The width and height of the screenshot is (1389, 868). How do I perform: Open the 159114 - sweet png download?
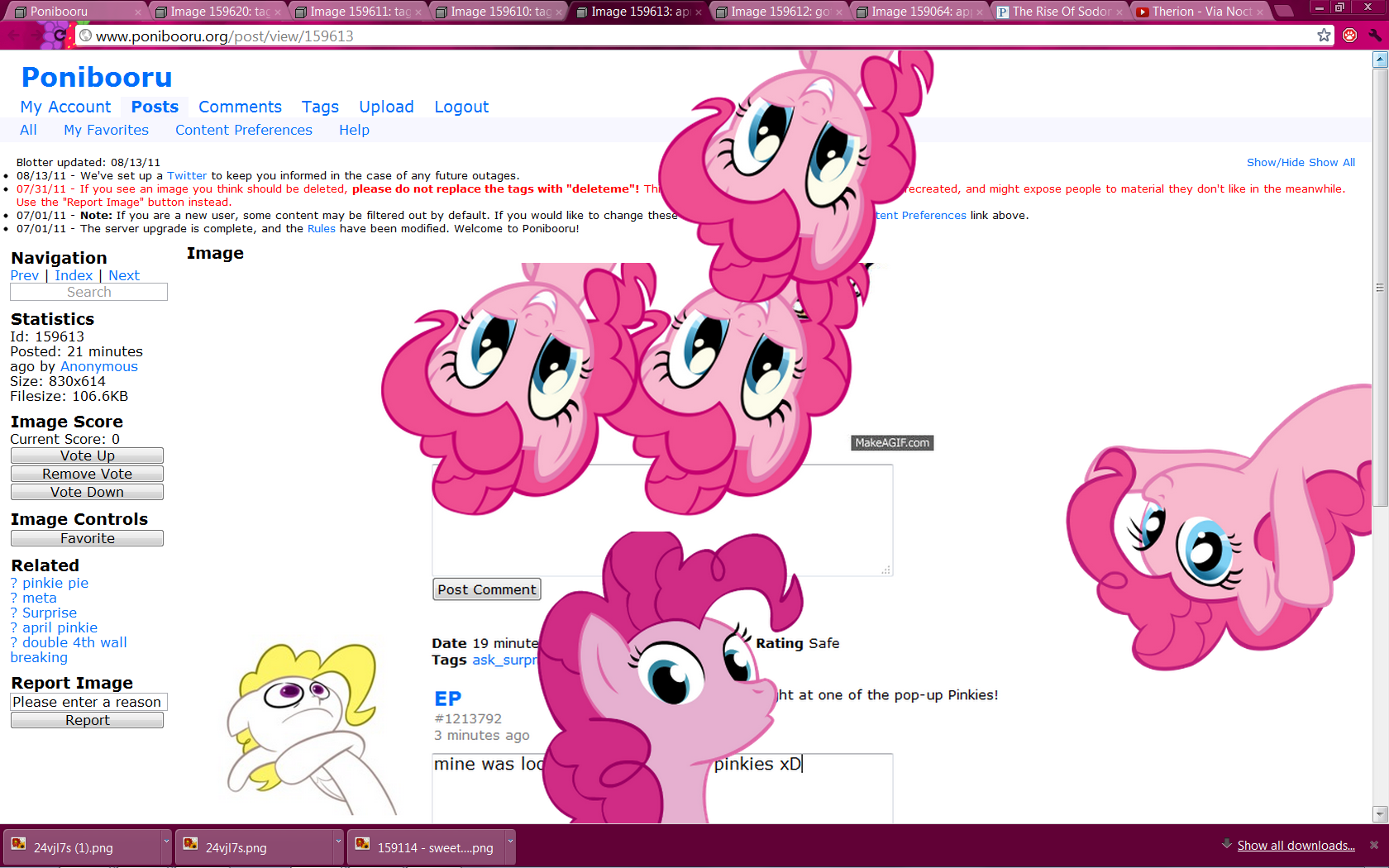click(426, 847)
